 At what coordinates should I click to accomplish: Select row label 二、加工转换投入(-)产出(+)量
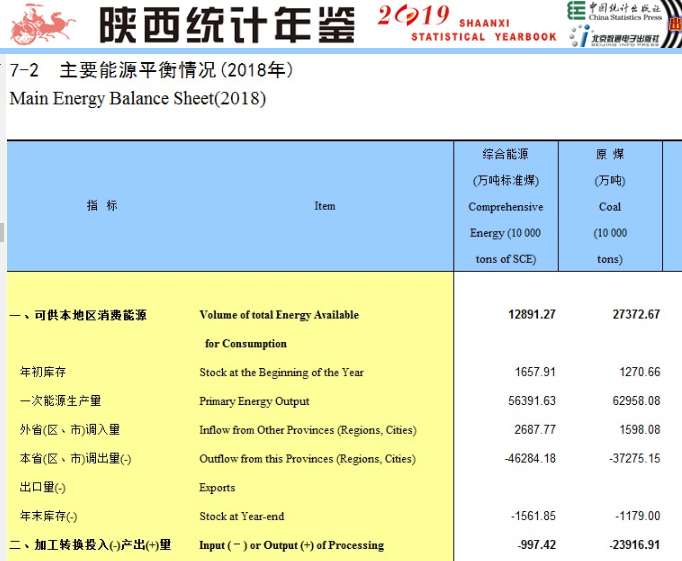pyautogui.click(x=90, y=544)
